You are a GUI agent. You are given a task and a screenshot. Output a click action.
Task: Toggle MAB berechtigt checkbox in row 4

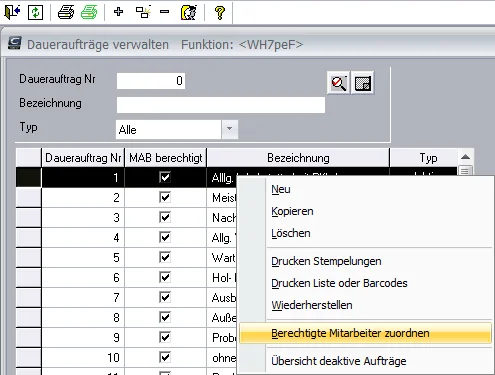click(165, 237)
